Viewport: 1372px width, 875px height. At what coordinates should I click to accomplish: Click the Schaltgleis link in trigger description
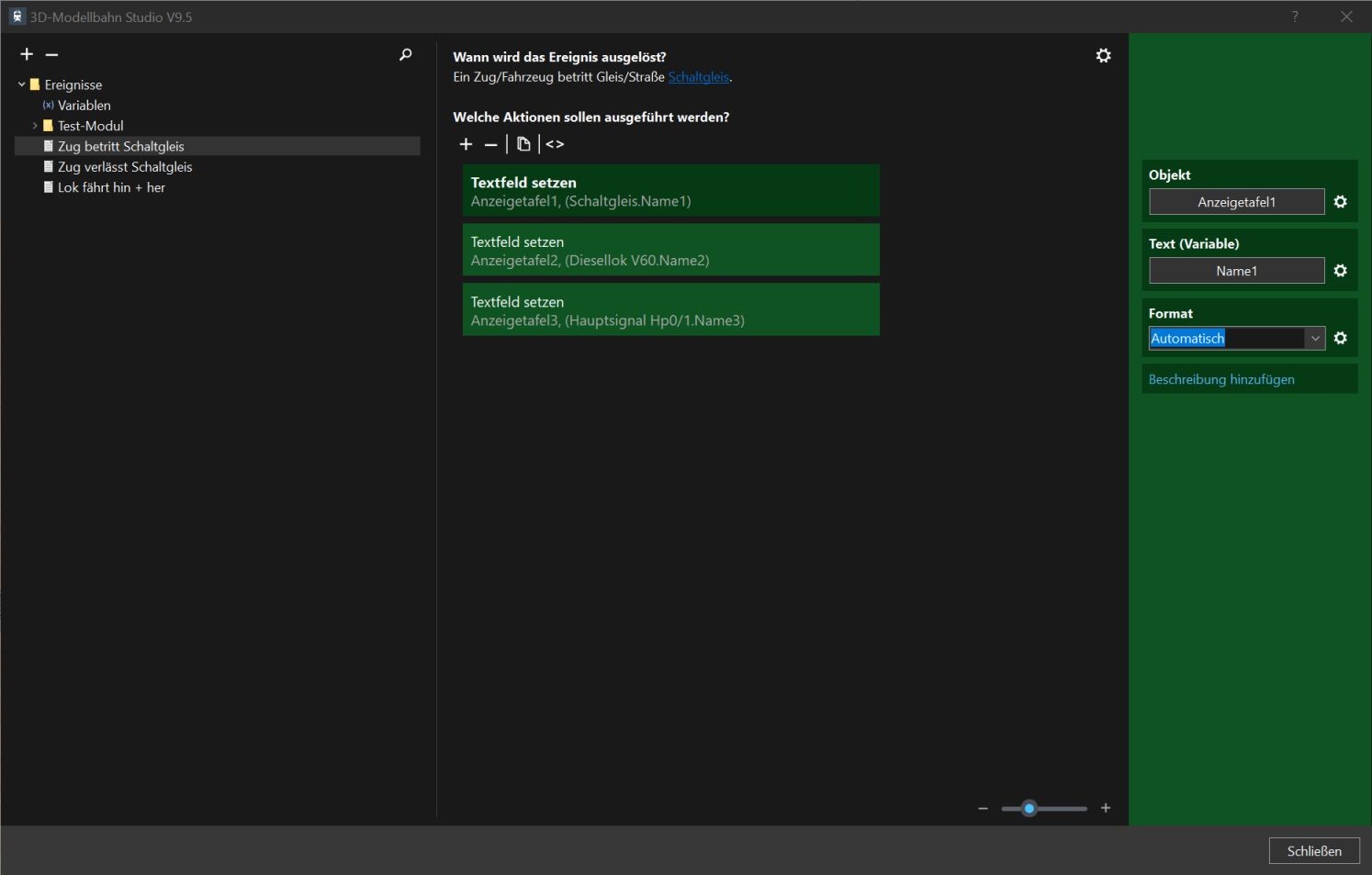(698, 77)
